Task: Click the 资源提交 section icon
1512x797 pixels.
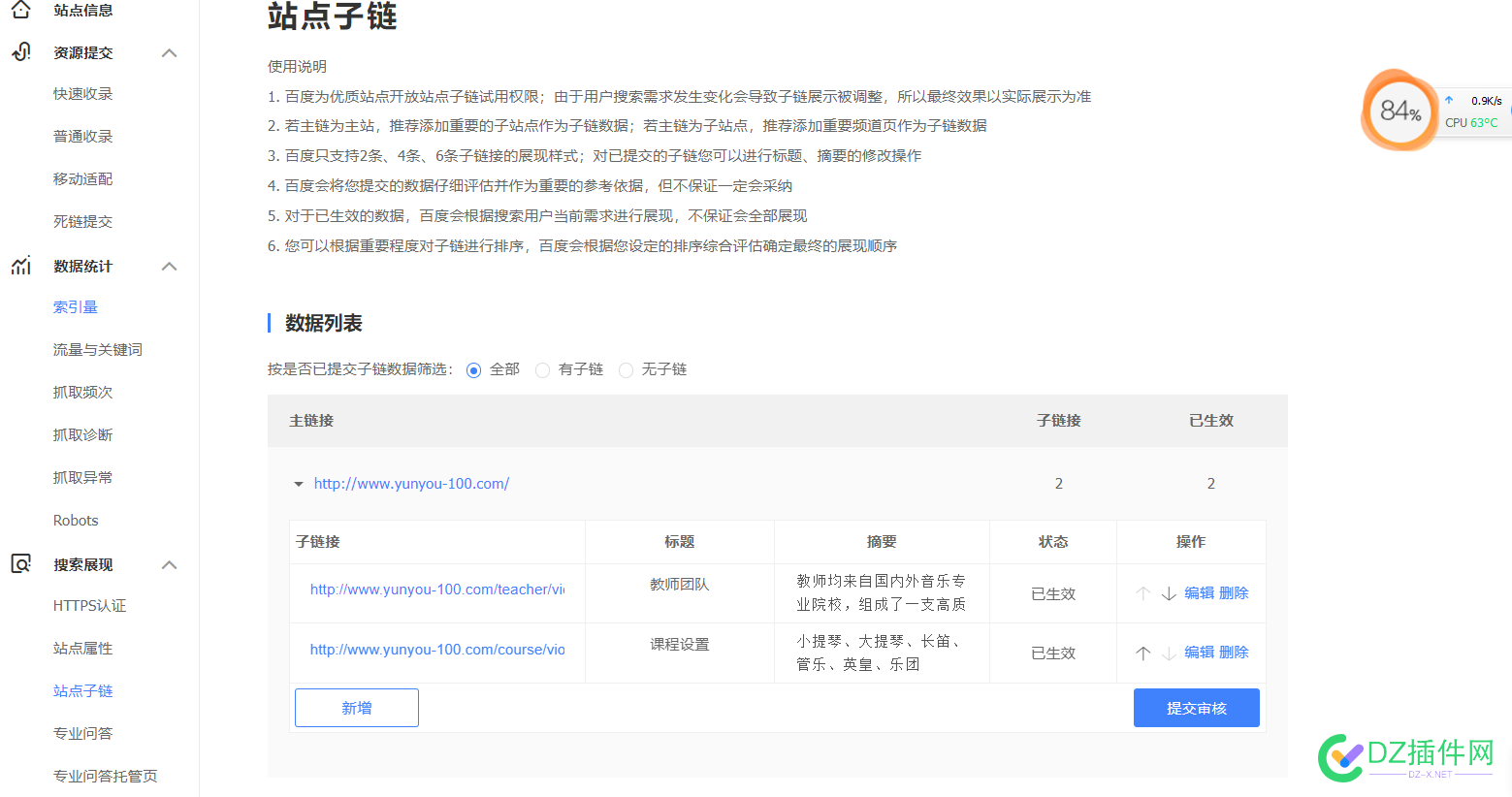Action: [x=20, y=52]
